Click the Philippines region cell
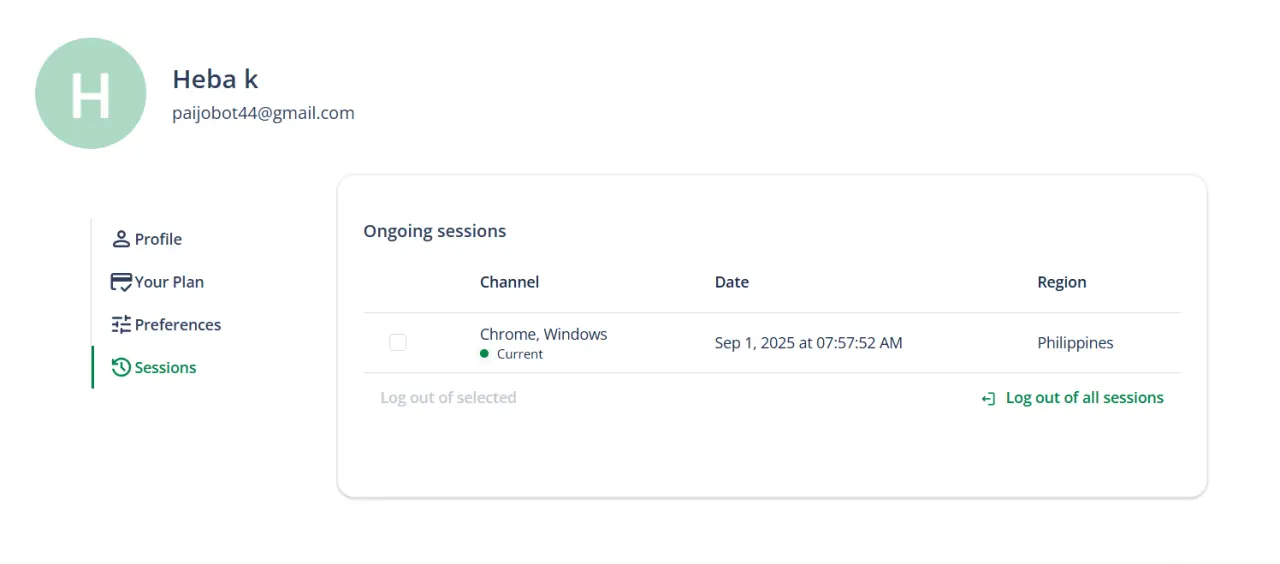The height and width of the screenshot is (564, 1280). coord(1076,343)
